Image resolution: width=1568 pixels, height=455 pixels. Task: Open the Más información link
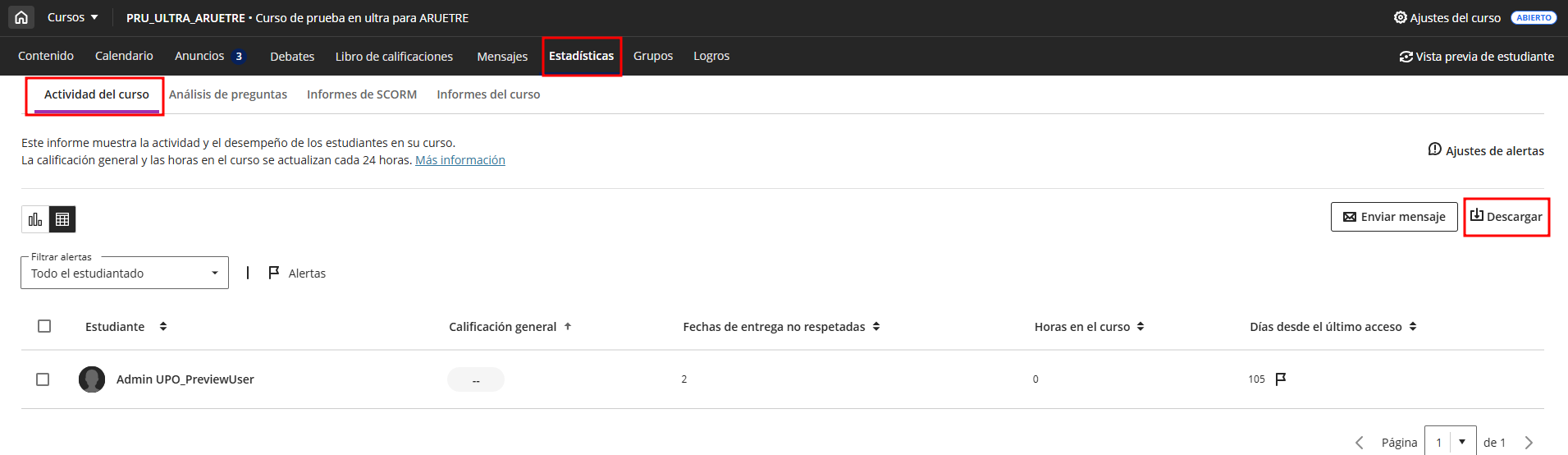(x=459, y=160)
